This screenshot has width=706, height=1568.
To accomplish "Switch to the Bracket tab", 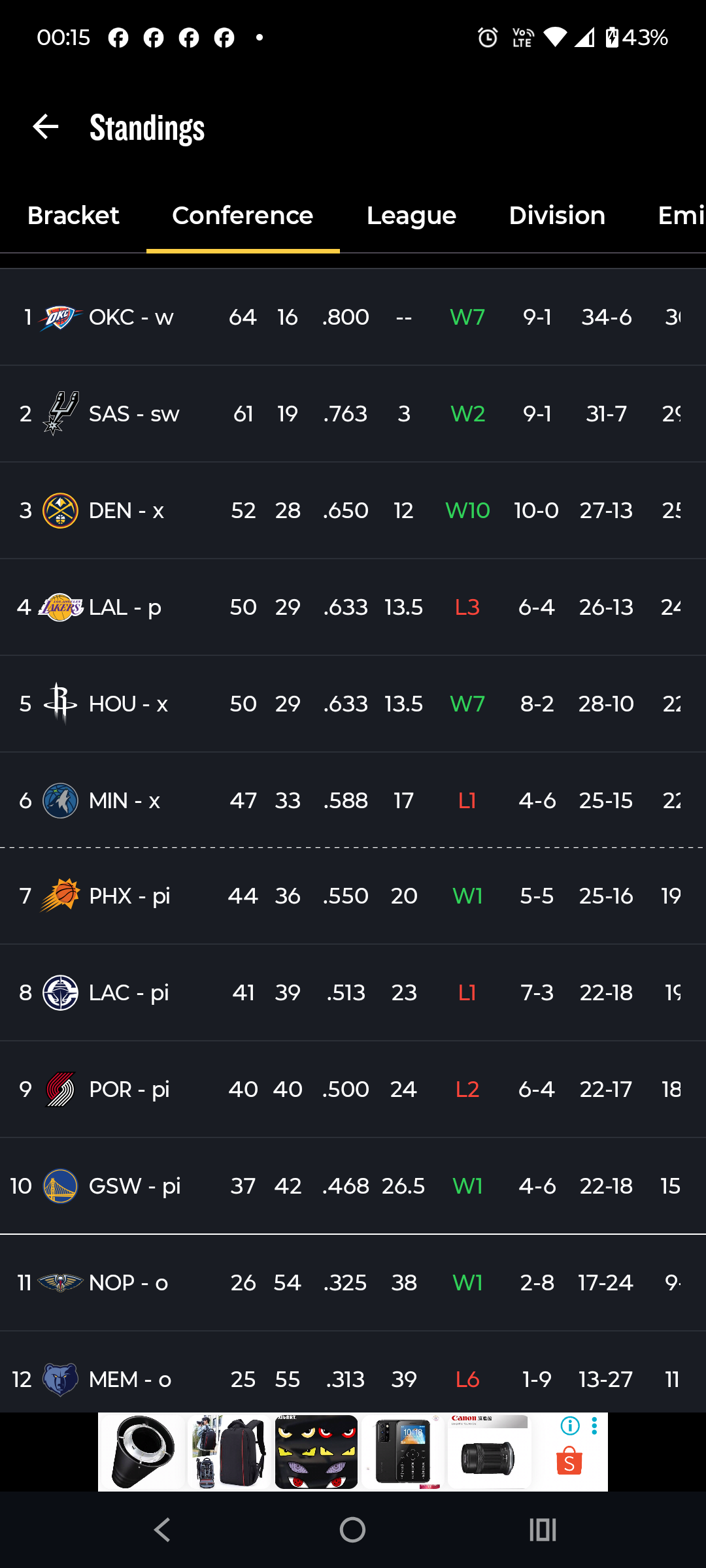I will [73, 216].
